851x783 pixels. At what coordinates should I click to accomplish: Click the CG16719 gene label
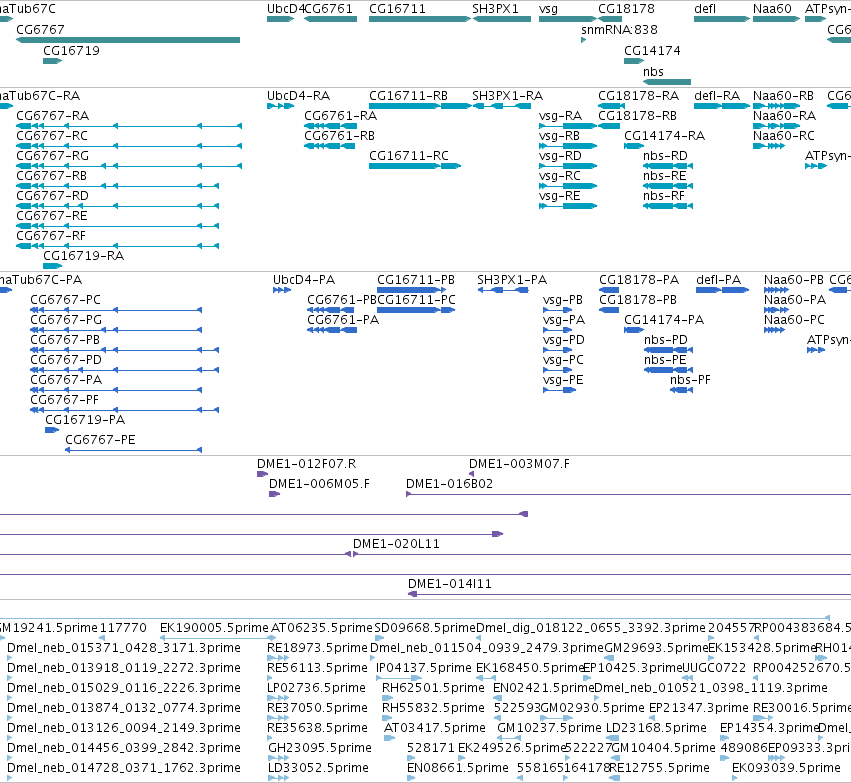pos(71,50)
